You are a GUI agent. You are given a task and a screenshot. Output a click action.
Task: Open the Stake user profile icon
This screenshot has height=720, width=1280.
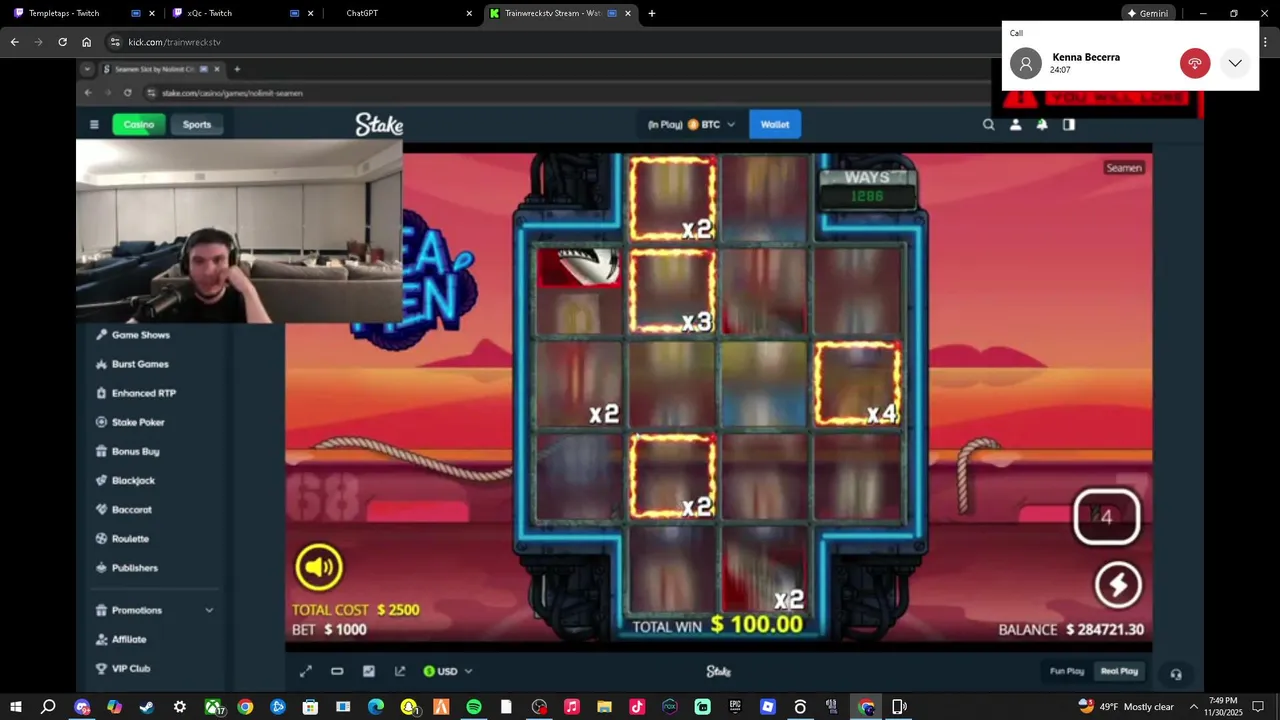[x=1015, y=125]
